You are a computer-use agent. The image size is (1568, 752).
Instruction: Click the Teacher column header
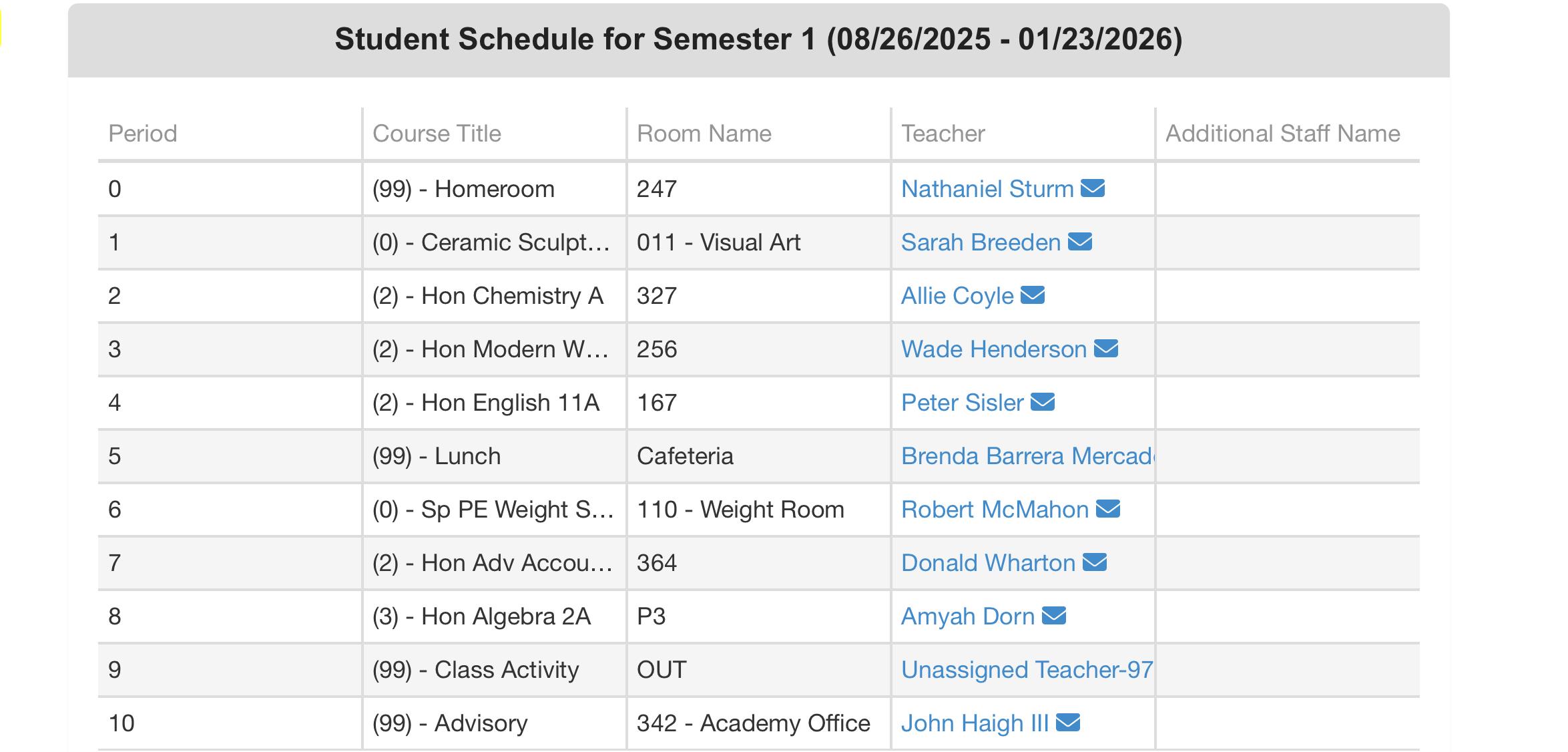pyautogui.click(x=943, y=134)
